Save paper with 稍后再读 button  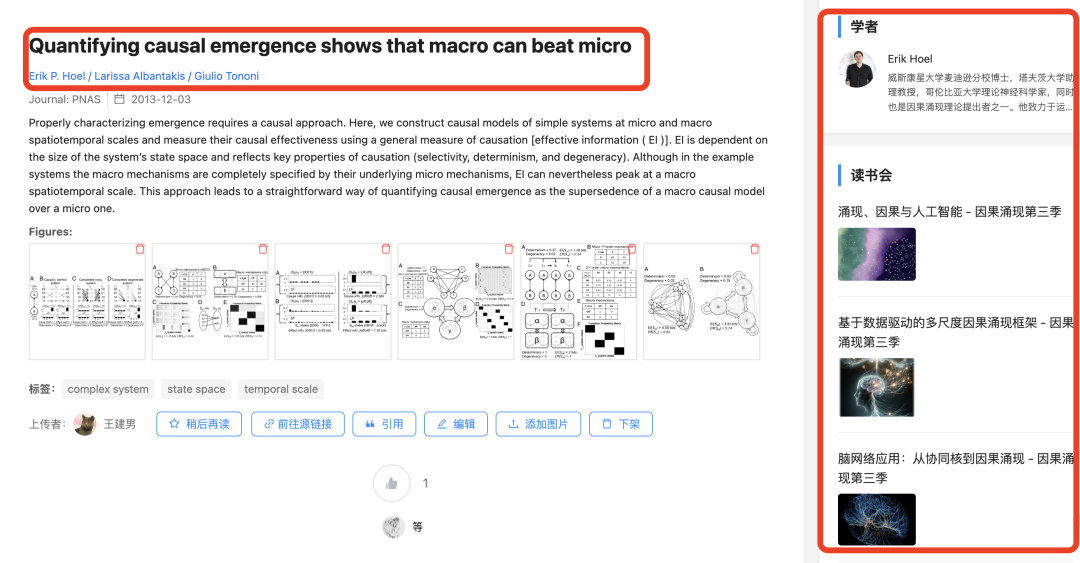[x=199, y=424]
